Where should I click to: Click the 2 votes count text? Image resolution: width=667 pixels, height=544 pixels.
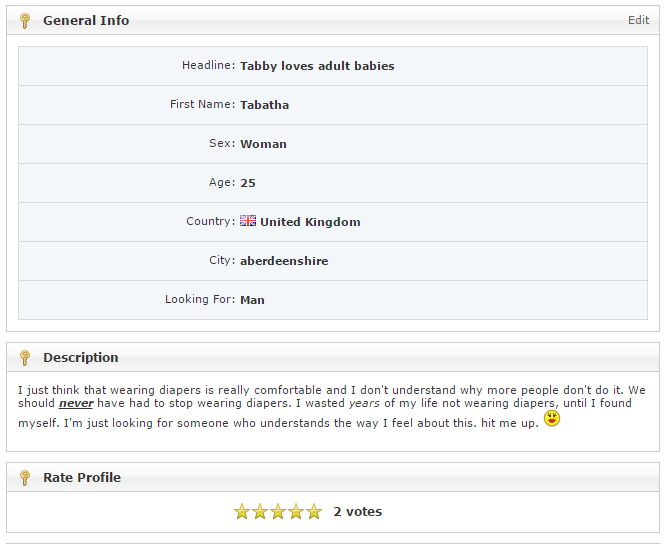(358, 511)
